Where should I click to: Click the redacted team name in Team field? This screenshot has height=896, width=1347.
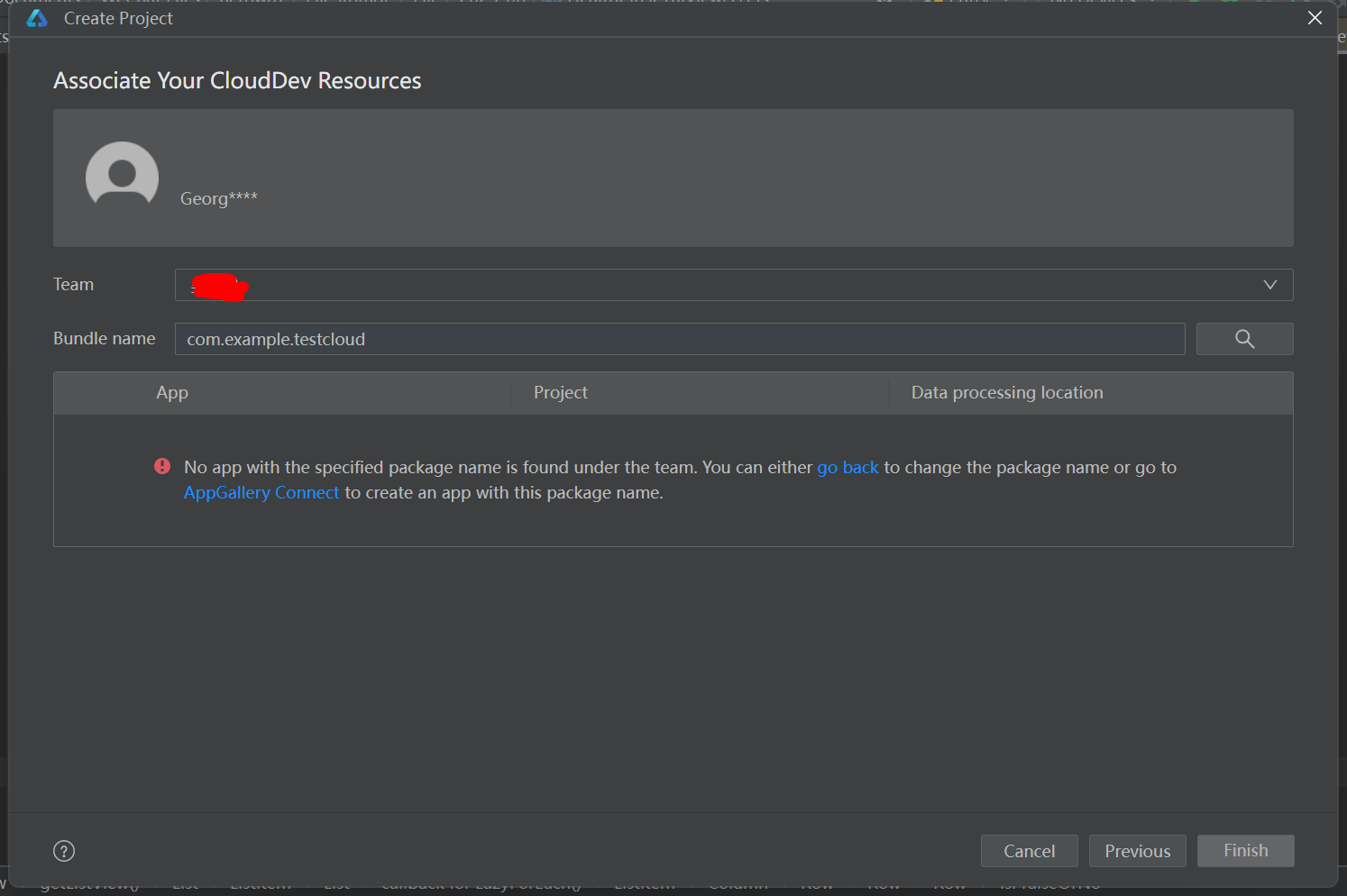219,287
